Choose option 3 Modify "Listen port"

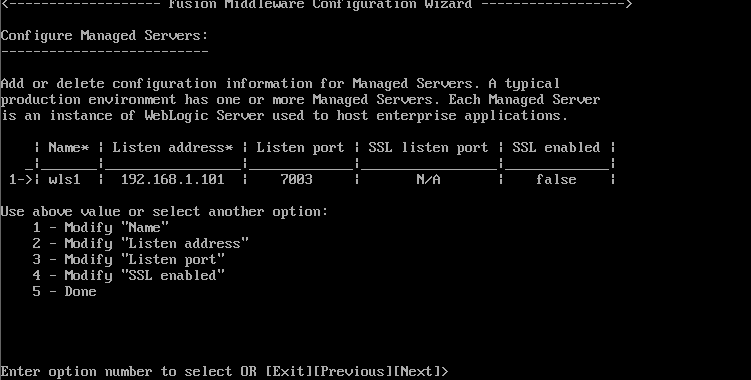tap(129, 259)
